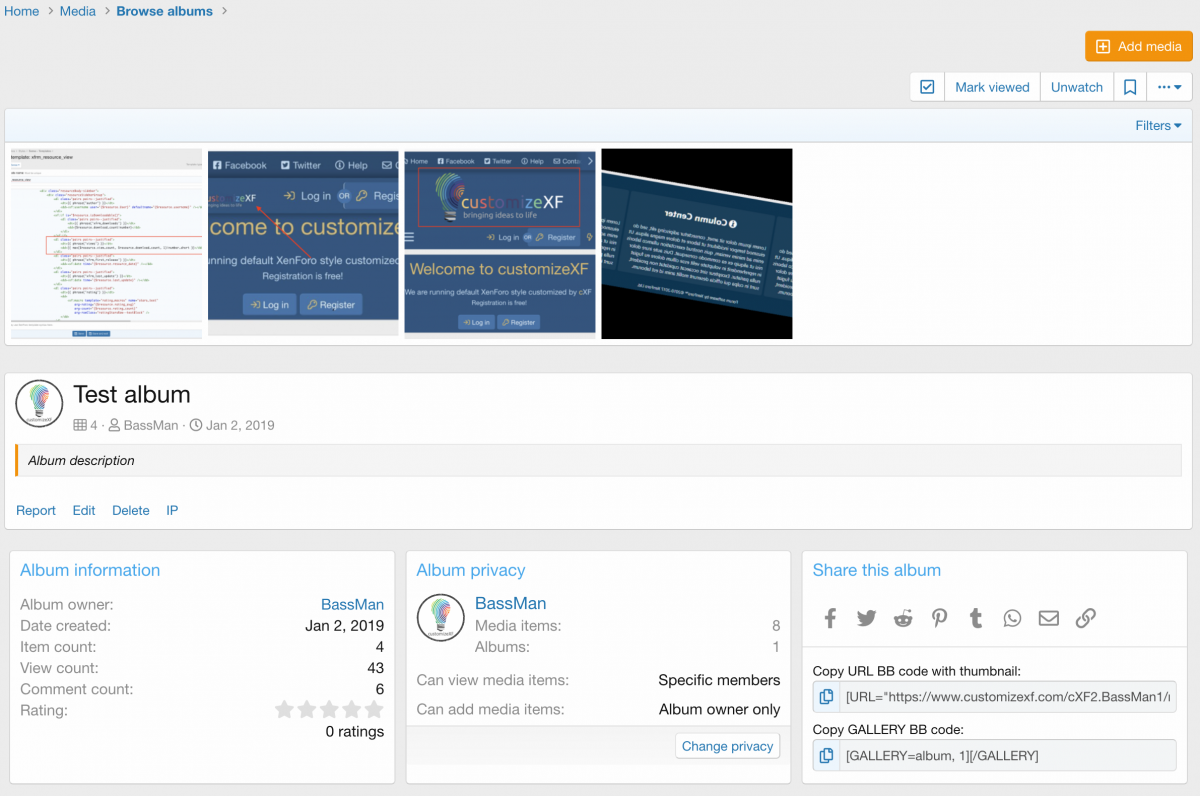The image size is (1200, 796).
Task: Share album on Reddit
Action: (903, 618)
